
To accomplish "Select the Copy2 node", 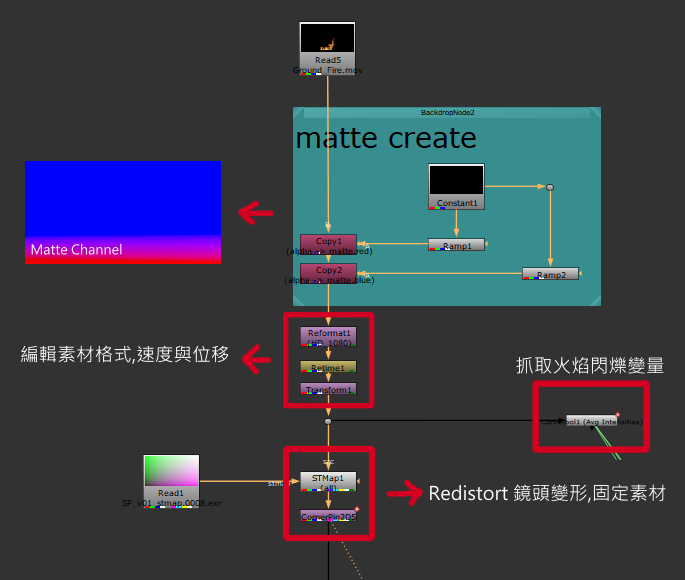I will point(328,271).
